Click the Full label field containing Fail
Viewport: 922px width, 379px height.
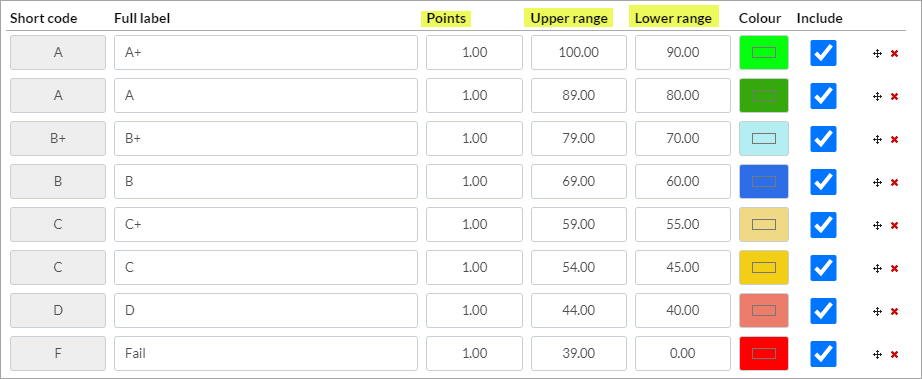tap(266, 354)
